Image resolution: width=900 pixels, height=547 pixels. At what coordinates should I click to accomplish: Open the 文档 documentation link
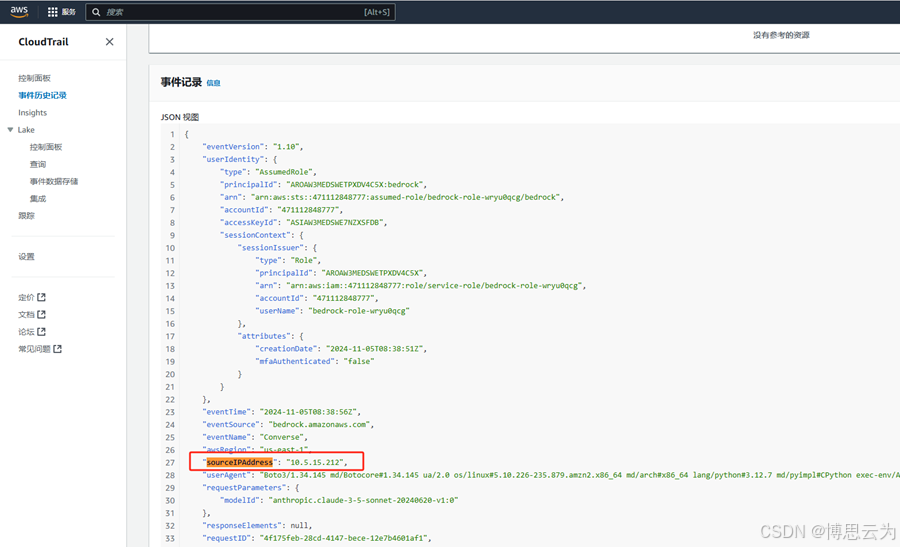tap(26, 315)
